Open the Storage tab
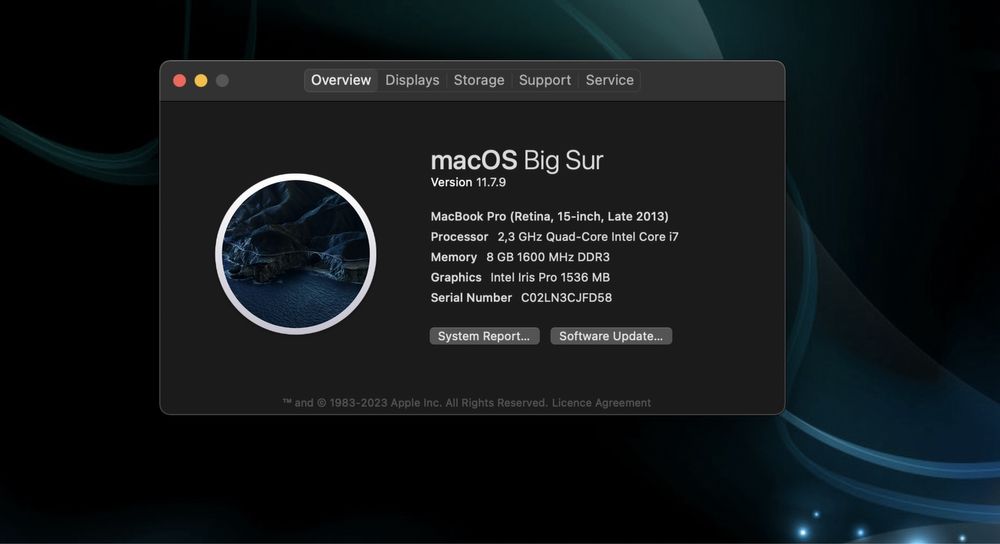Image resolution: width=1000 pixels, height=544 pixels. [479, 80]
